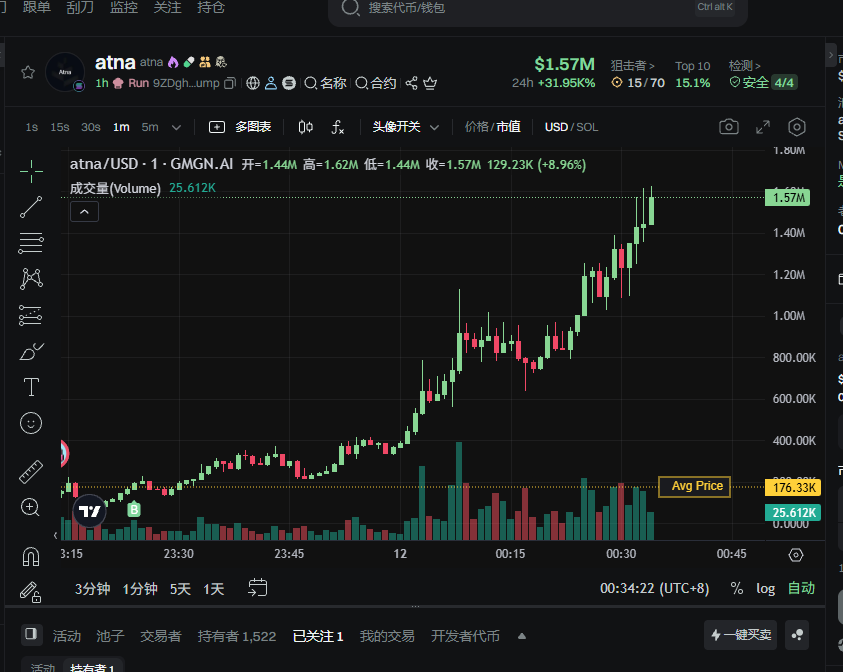This screenshot has width=843, height=672.
Task: Pick the emoji annotation tool
Action: [x=31, y=423]
